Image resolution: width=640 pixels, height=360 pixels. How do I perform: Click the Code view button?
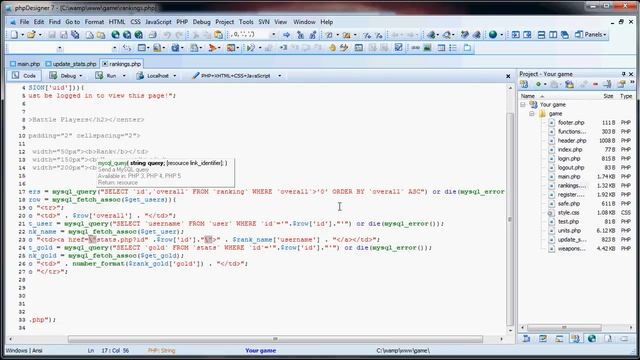(x=24, y=76)
